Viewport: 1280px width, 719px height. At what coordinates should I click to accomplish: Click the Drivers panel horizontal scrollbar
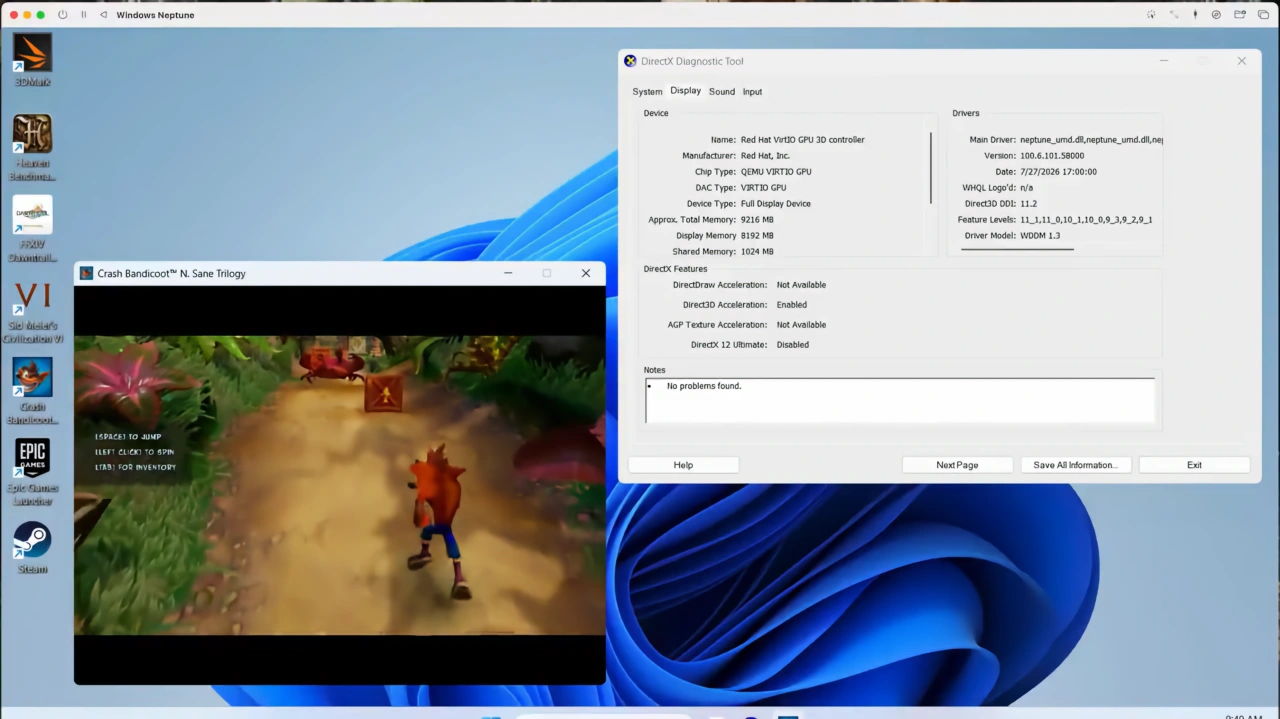point(1017,249)
